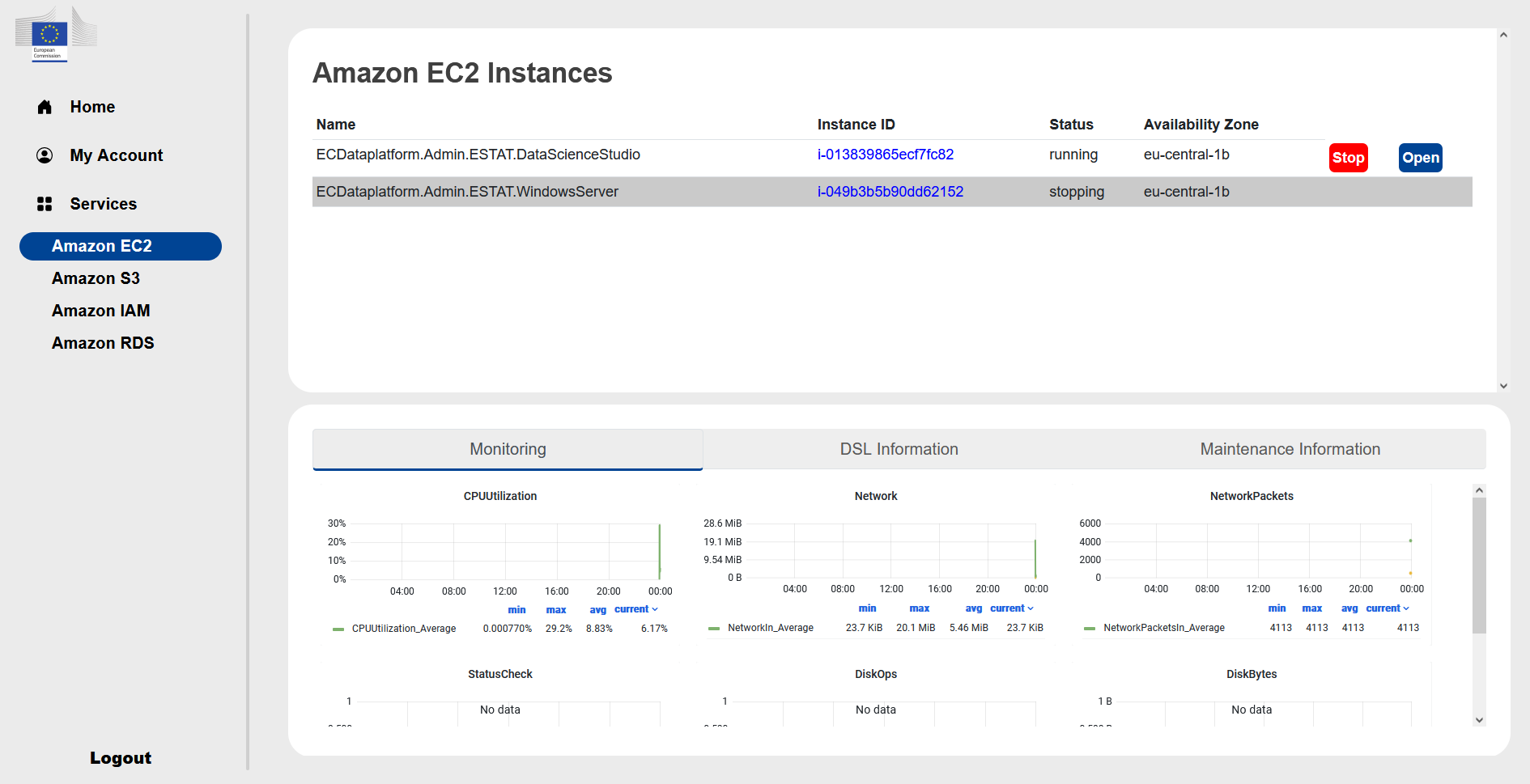This screenshot has height=784, width=1530.
Task: Sort CPUUtilization legend by max
Action: click(x=556, y=610)
